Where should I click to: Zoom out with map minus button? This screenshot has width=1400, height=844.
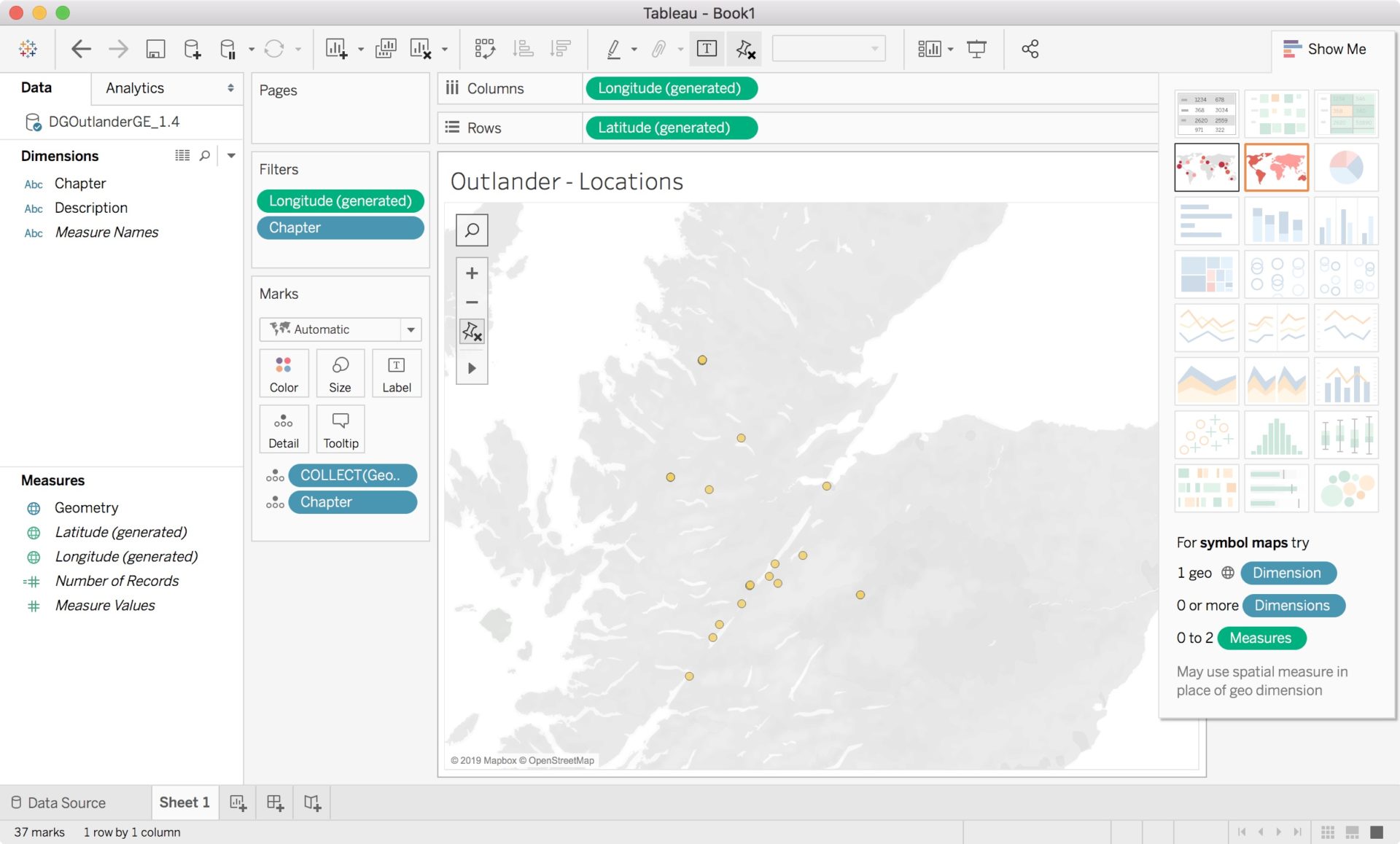click(x=472, y=302)
